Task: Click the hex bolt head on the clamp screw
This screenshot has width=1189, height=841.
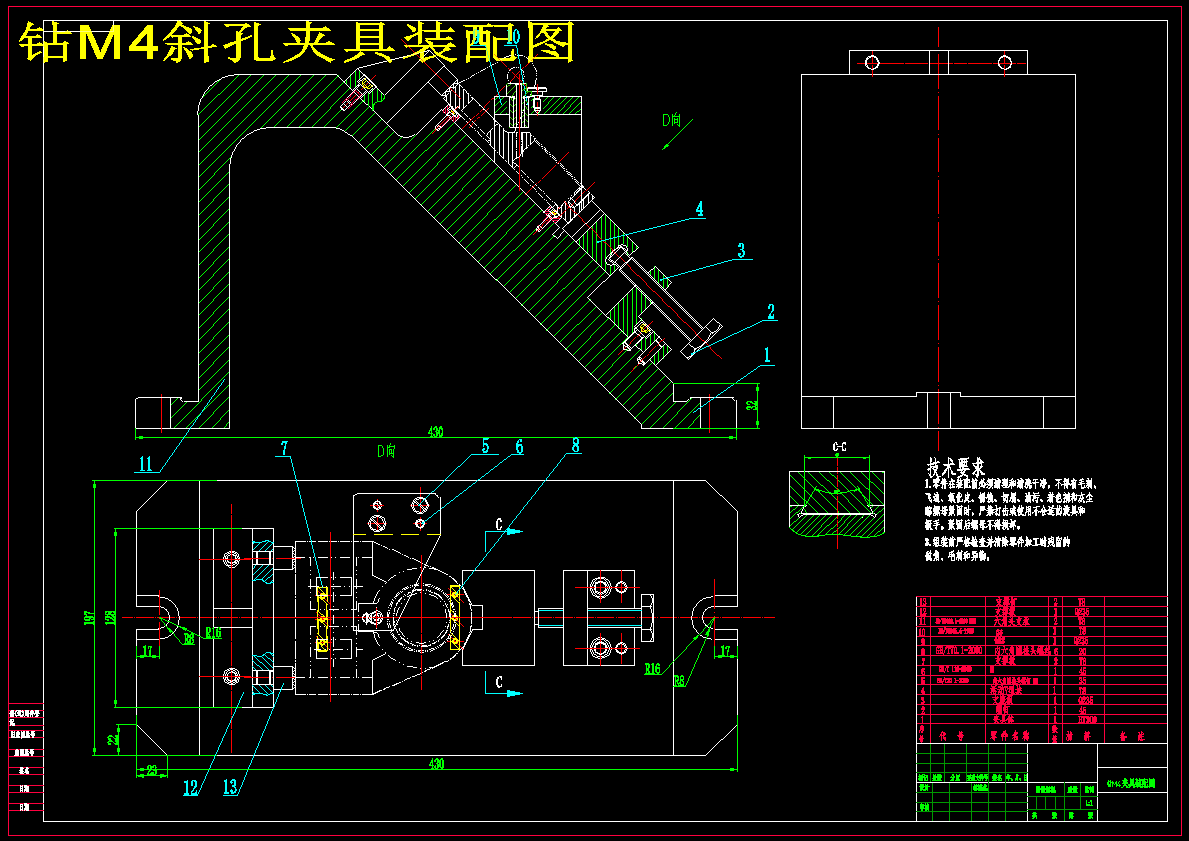Action: pyautogui.click(x=648, y=617)
